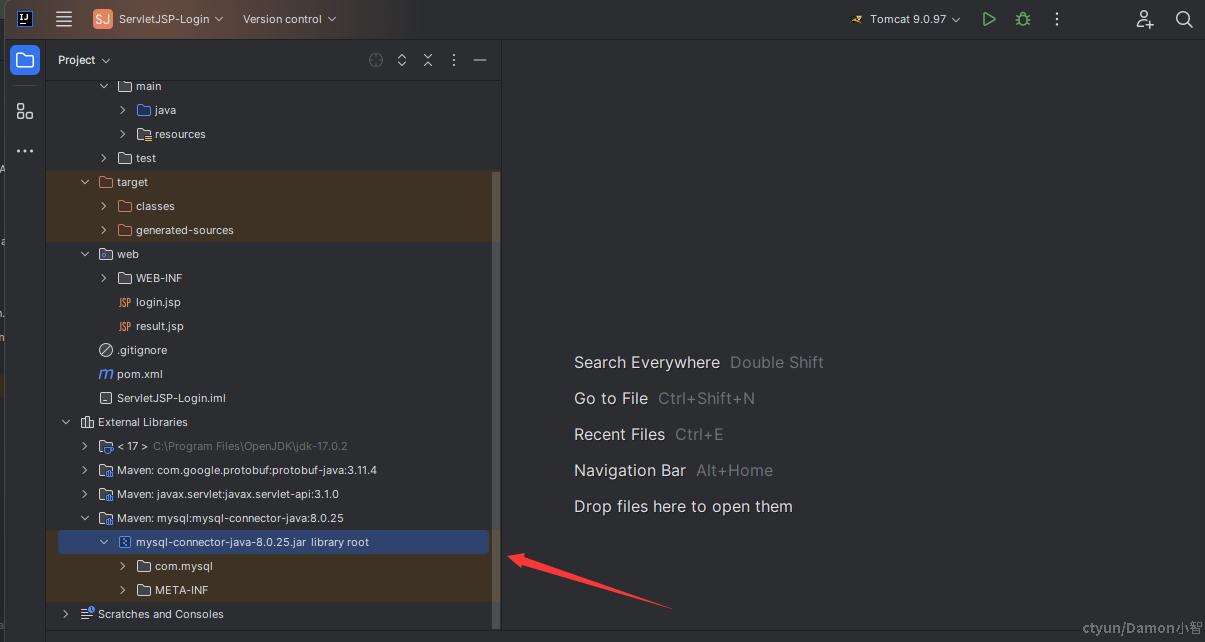The height and width of the screenshot is (642, 1205).
Task: Hide the Project panel
Action: point(480,60)
